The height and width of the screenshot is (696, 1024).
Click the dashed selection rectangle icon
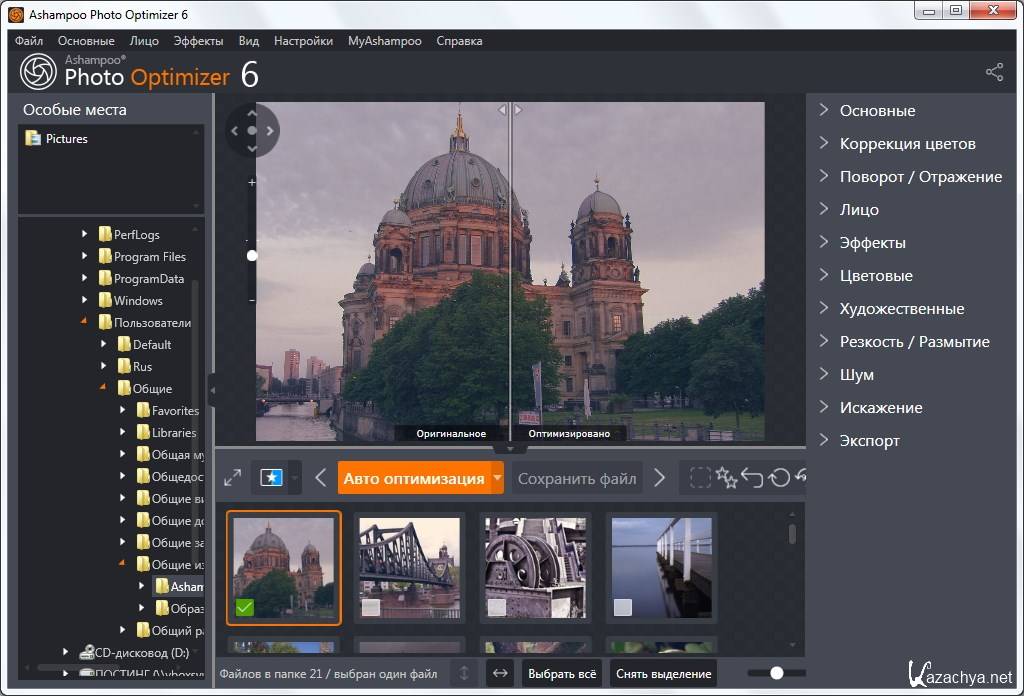pyautogui.click(x=700, y=478)
